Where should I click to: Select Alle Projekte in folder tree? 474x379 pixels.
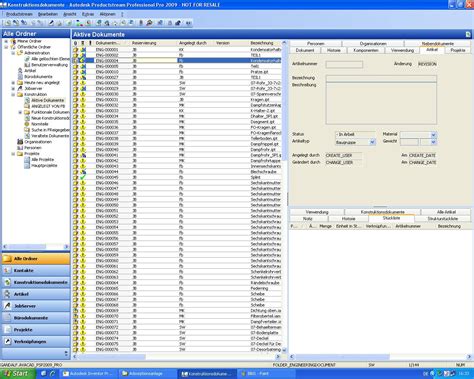pyautogui.click(x=43, y=160)
